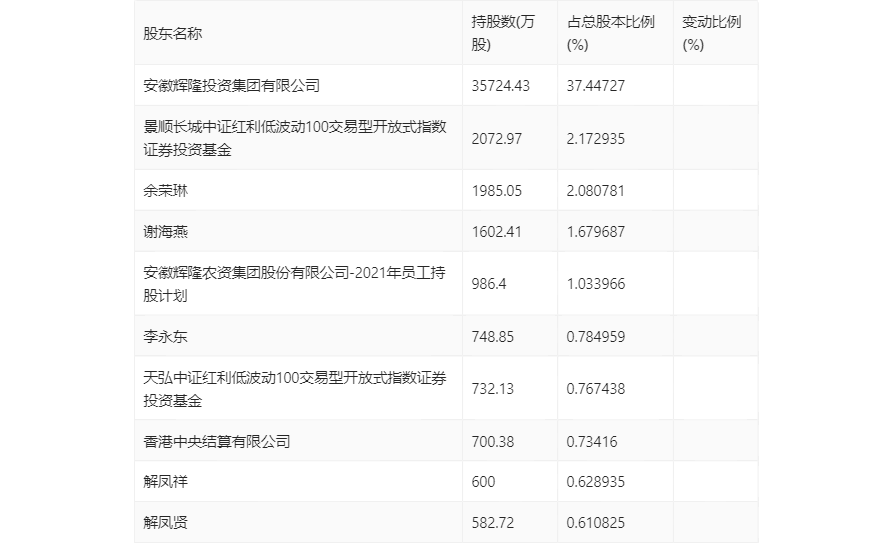Select the holding value 582.72
Image resolution: width=893 pixels, height=543 pixels.
tap(493, 522)
